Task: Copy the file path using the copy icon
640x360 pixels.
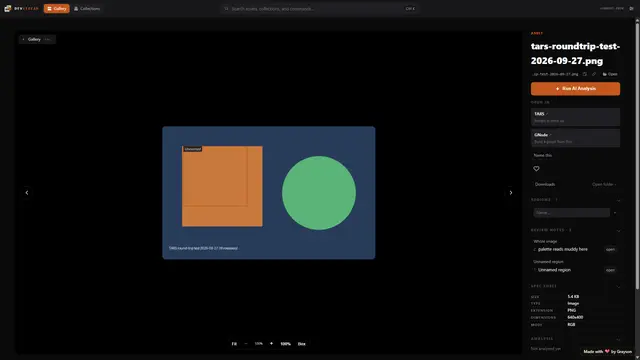Action: [584, 74]
